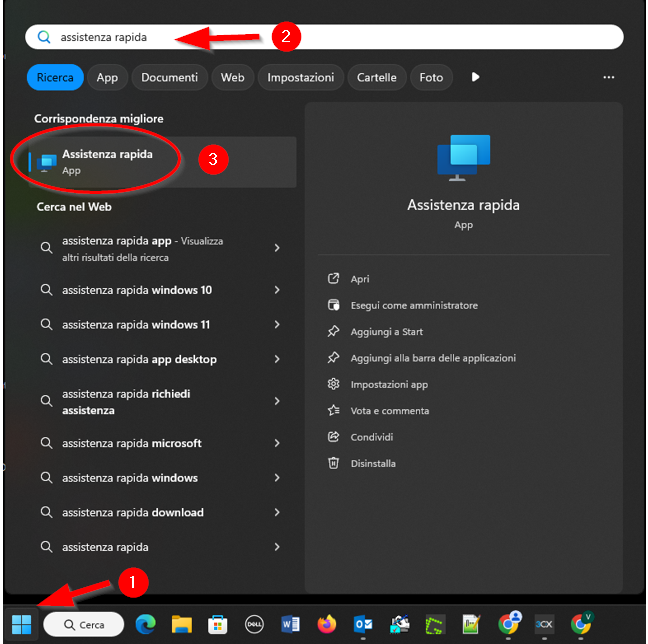Open the Dell app in the taskbar
The image size is (648, 644).
coord(254,624)
